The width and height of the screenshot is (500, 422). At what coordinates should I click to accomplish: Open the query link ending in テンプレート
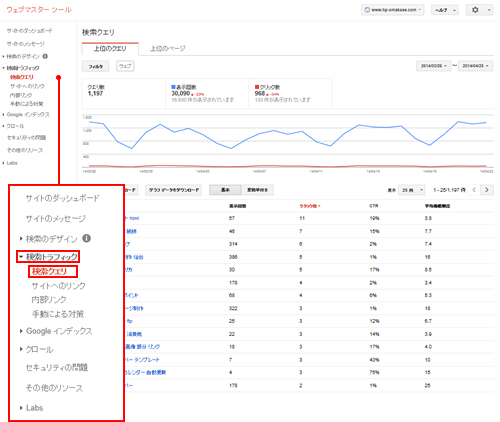(142, 360)
